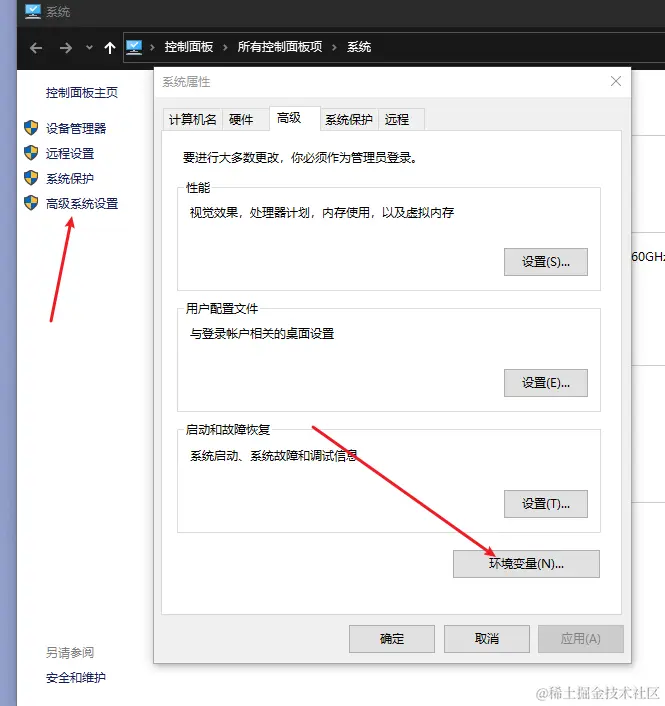Close the 系统属性 dialog with X
This screenshot has width=665, height=706.
coord(616,81)
